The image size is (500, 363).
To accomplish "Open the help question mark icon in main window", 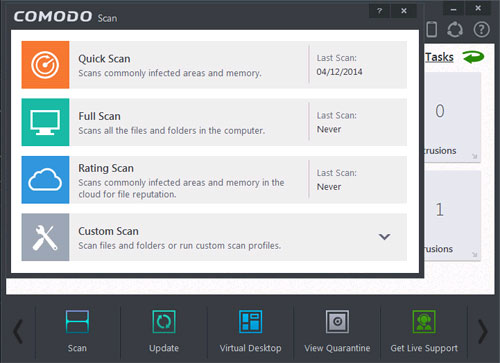I will [481, 30].
